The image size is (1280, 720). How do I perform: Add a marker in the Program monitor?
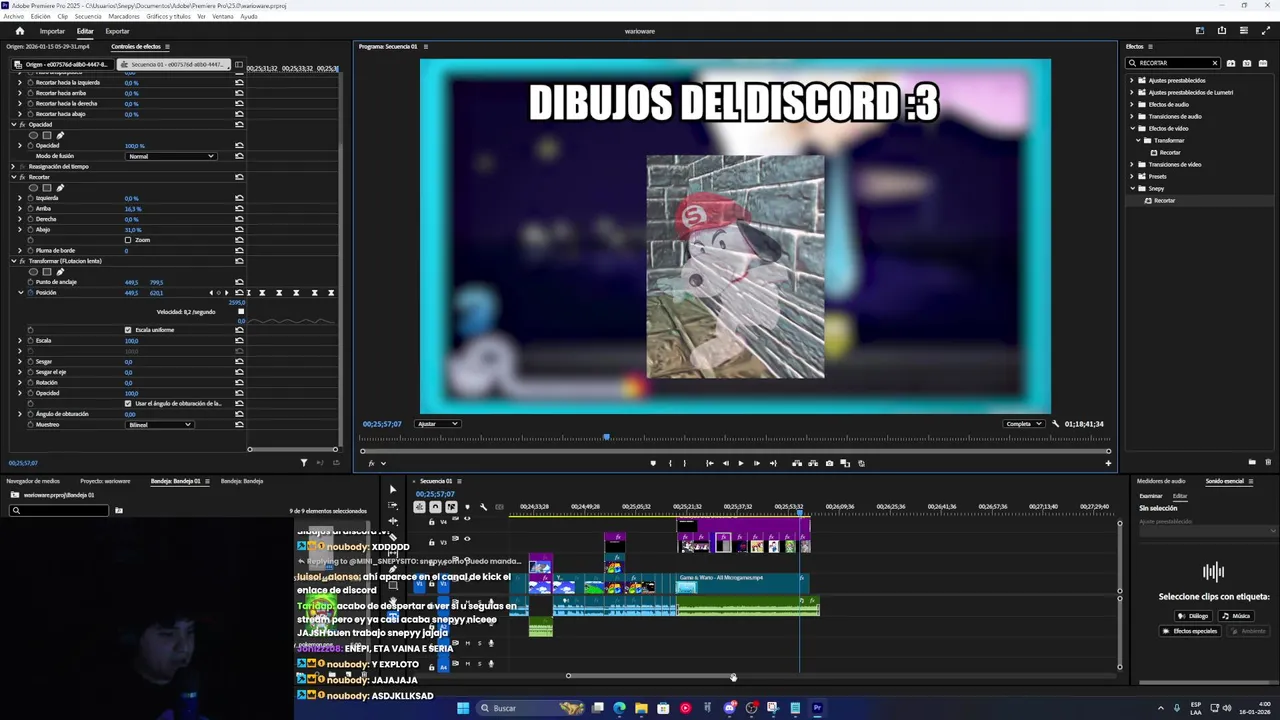[x=653, y=463]
